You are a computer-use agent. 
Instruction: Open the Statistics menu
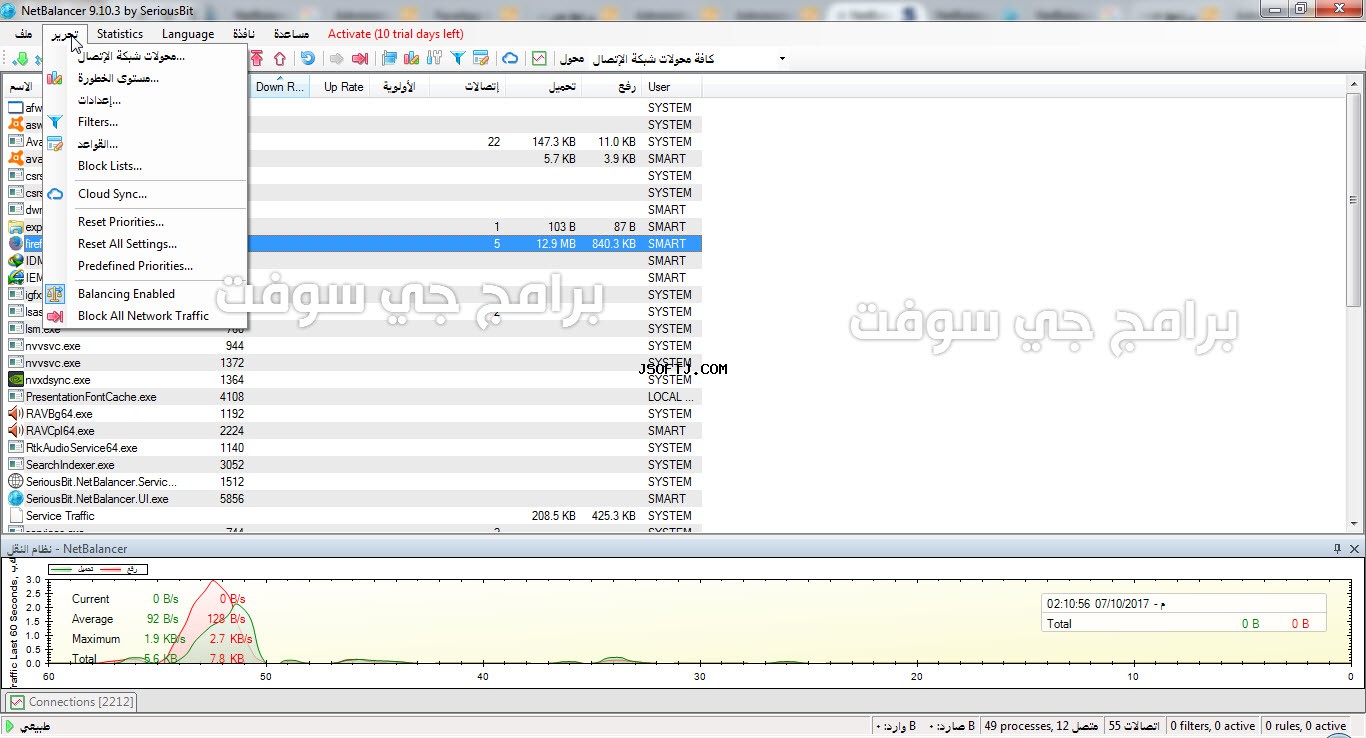[120, 34]
